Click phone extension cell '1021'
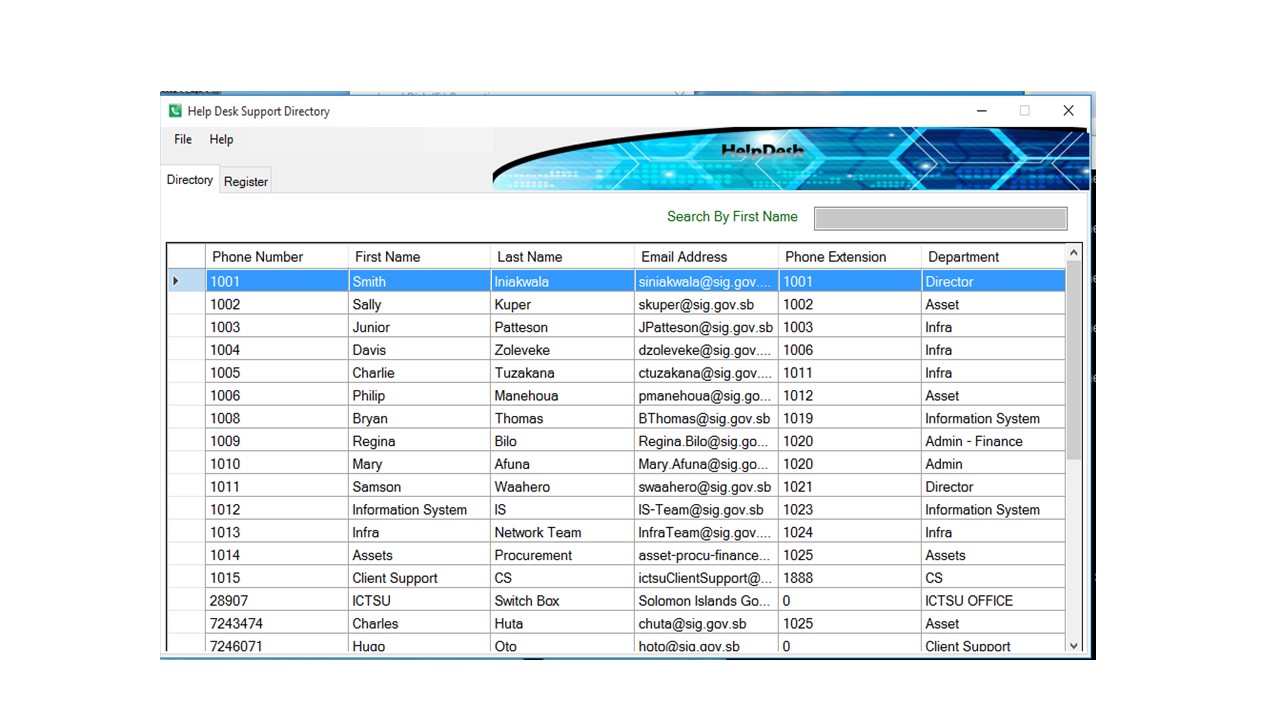The image size is (1280, 720). 850,487
